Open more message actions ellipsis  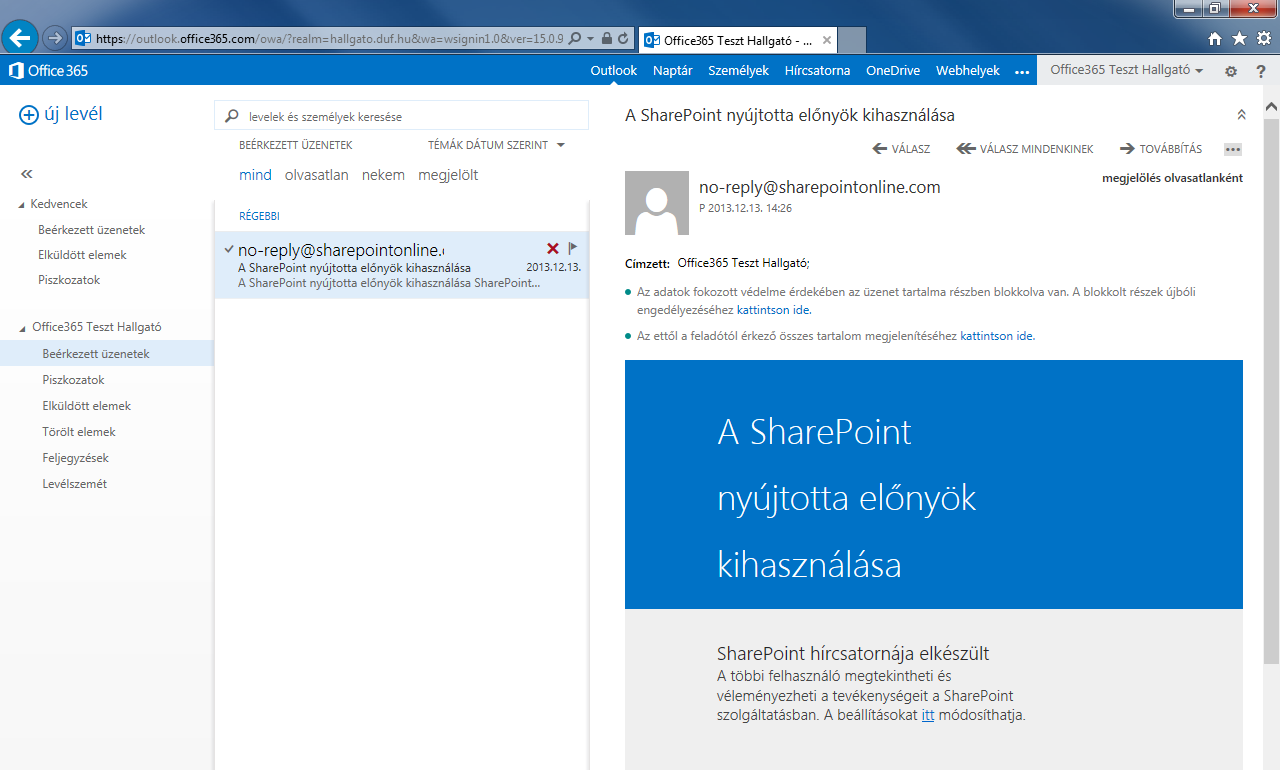pos(1232,149)
